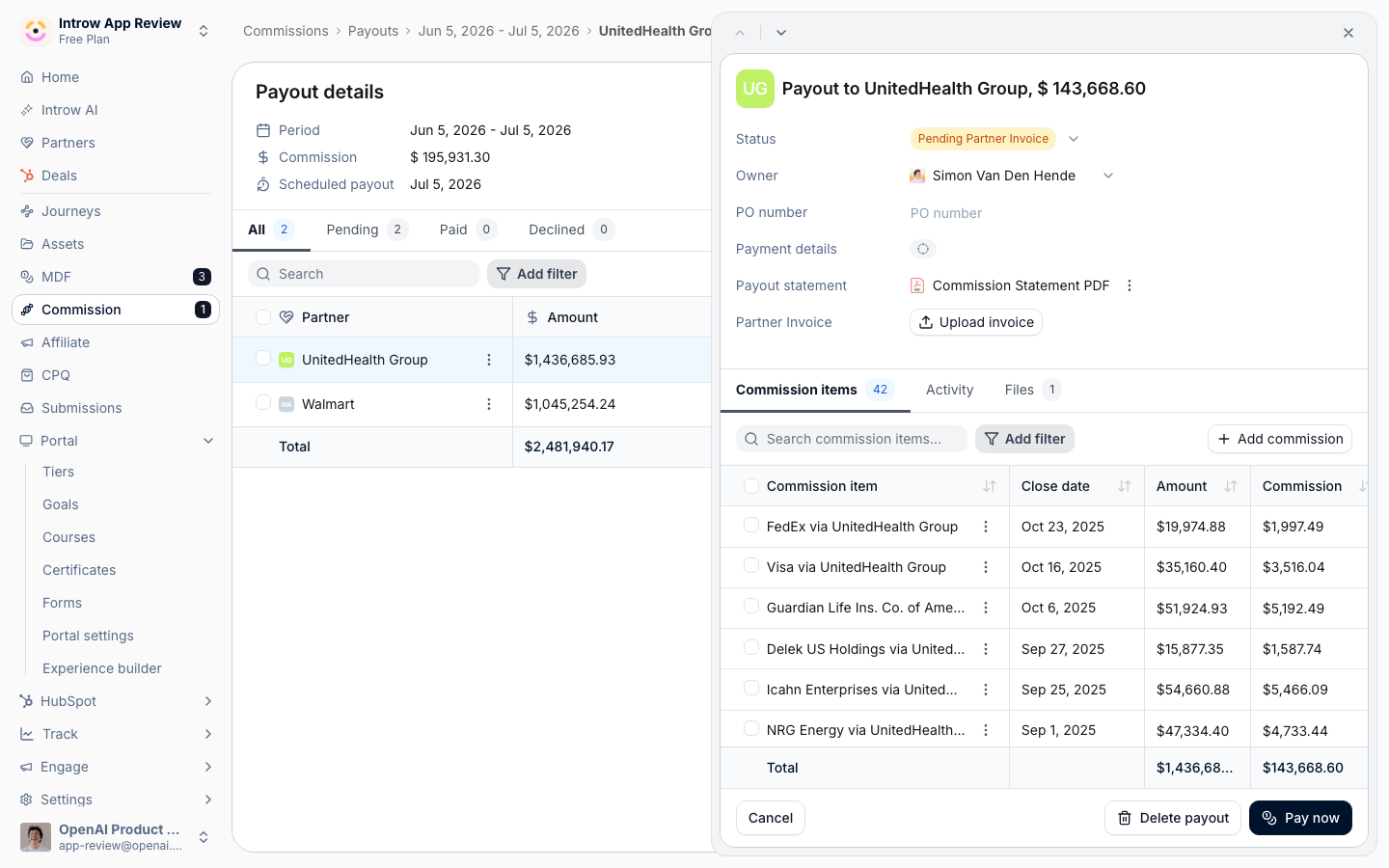
Task: Open row menu for UnitedHealth Group partner
Action: 489,360
